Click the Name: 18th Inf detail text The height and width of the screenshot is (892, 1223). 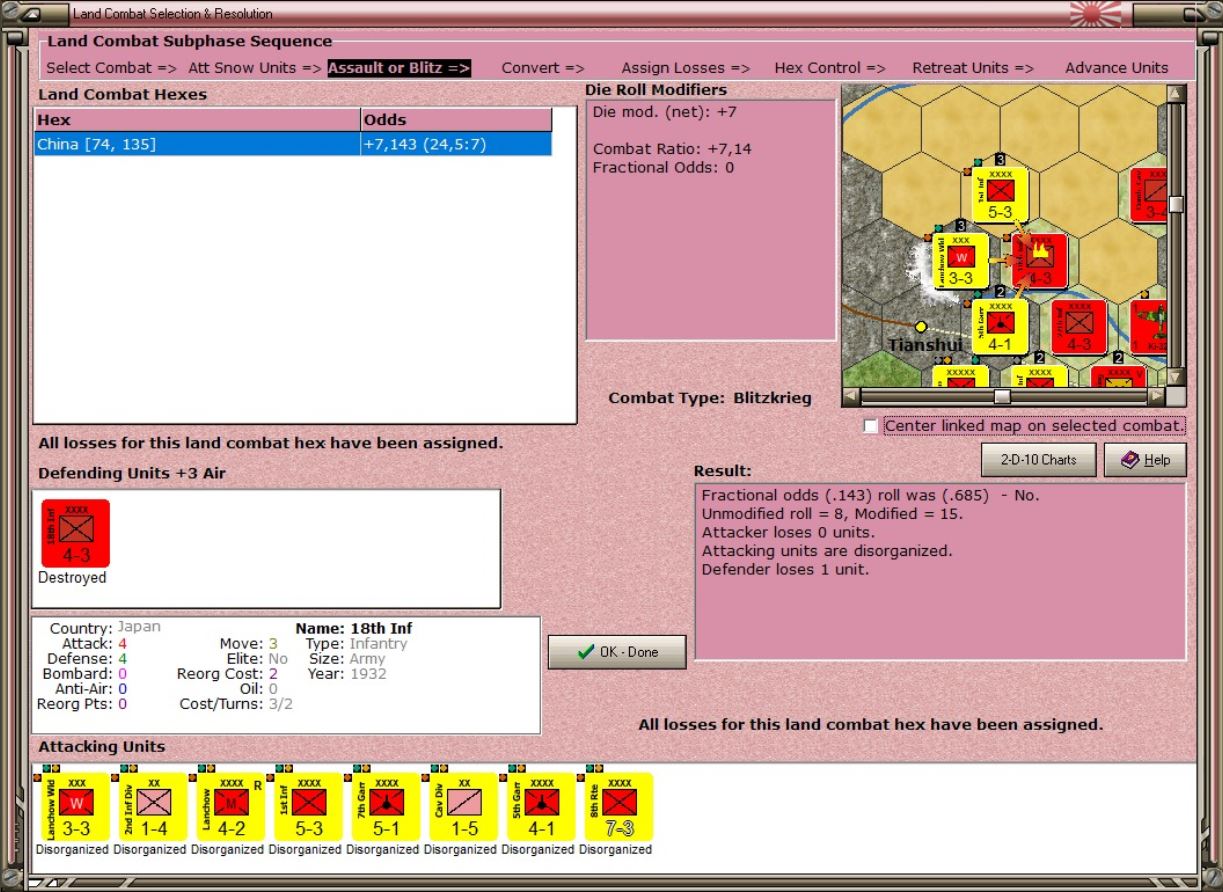[354, 628]
